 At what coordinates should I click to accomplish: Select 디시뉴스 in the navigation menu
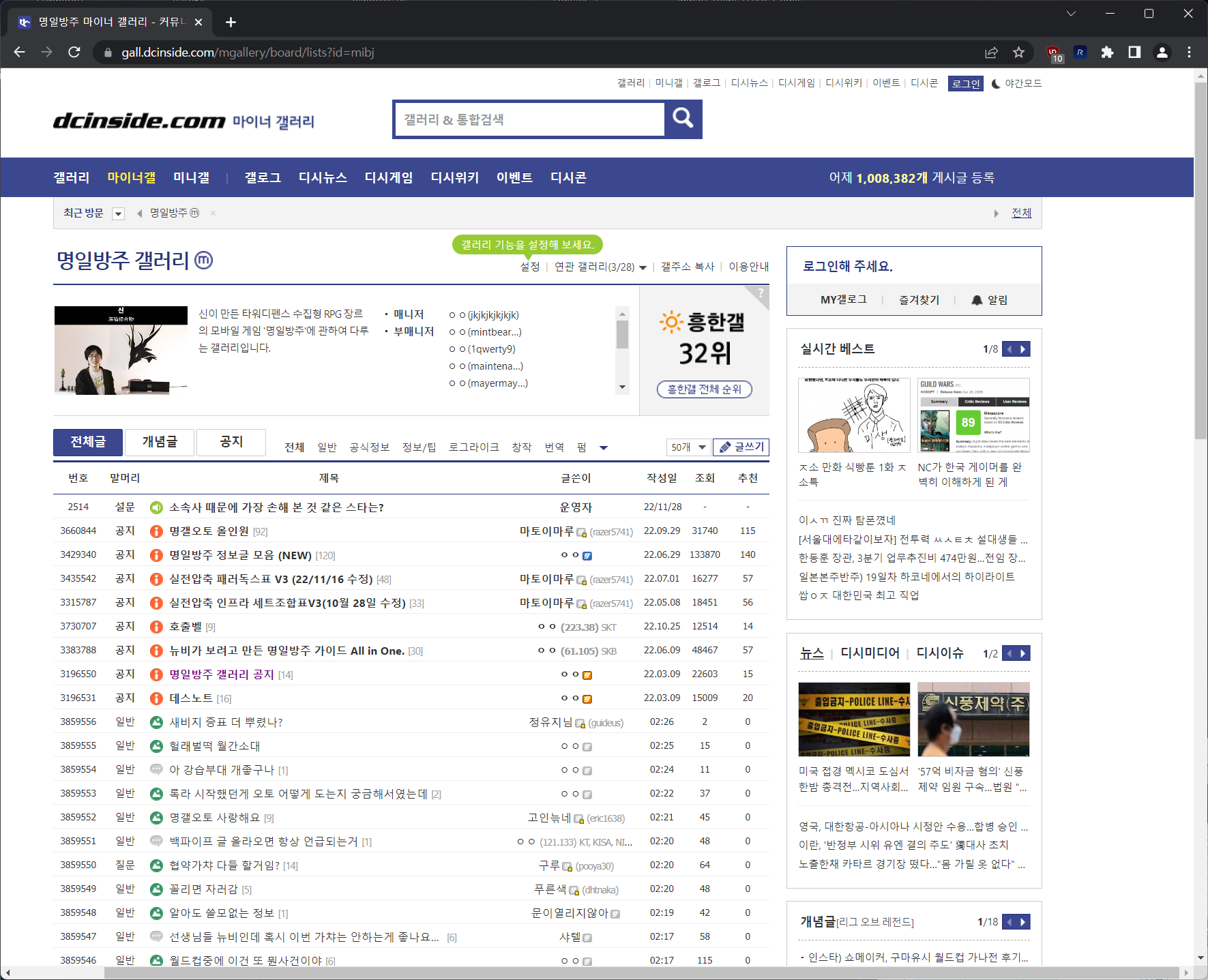tap(322, 177)
